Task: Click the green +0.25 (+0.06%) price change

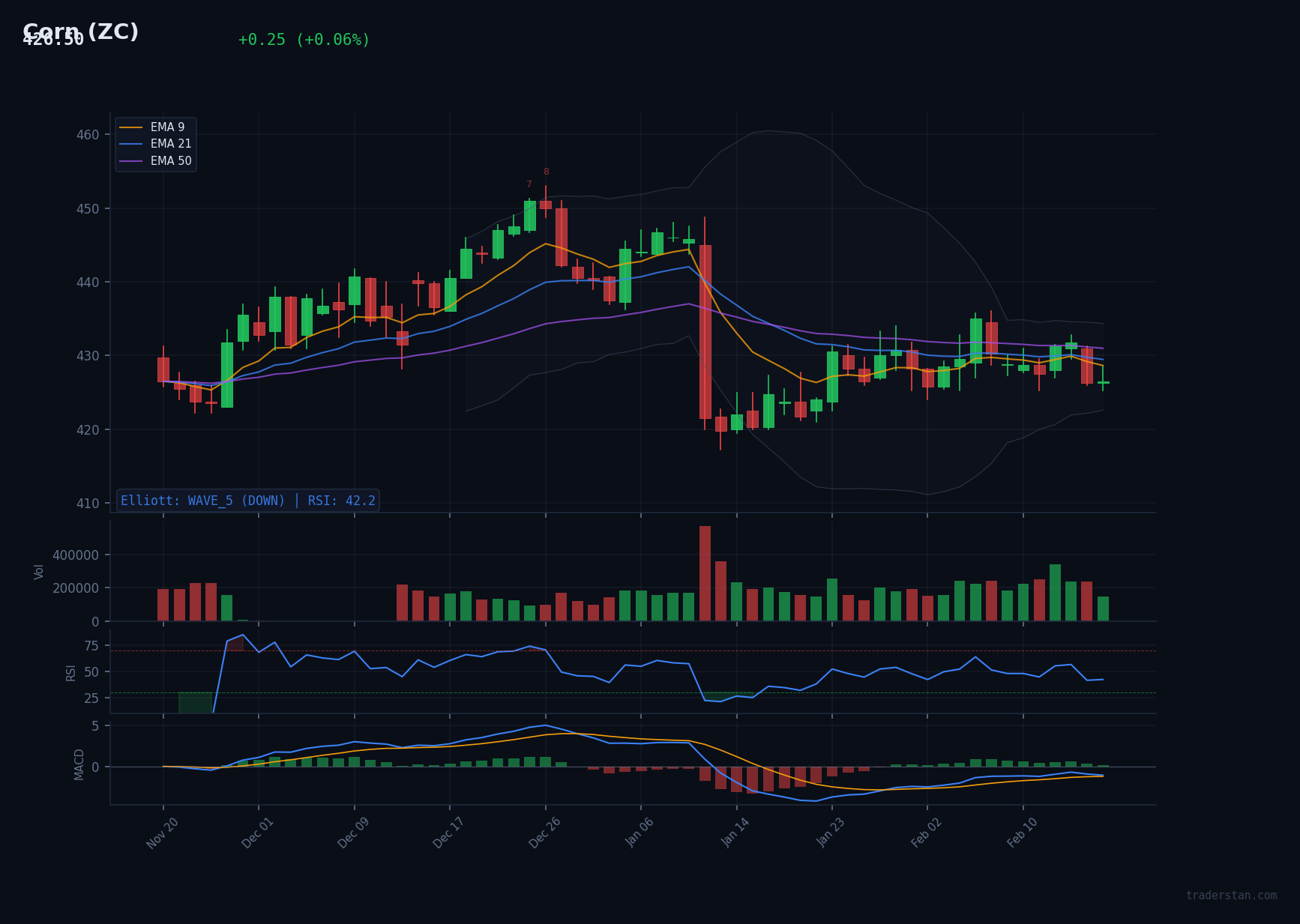Action: 303,40
